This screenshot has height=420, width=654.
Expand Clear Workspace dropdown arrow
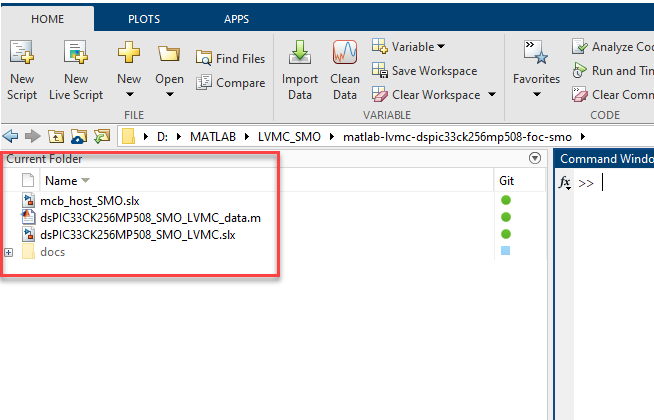click(492, 95)
